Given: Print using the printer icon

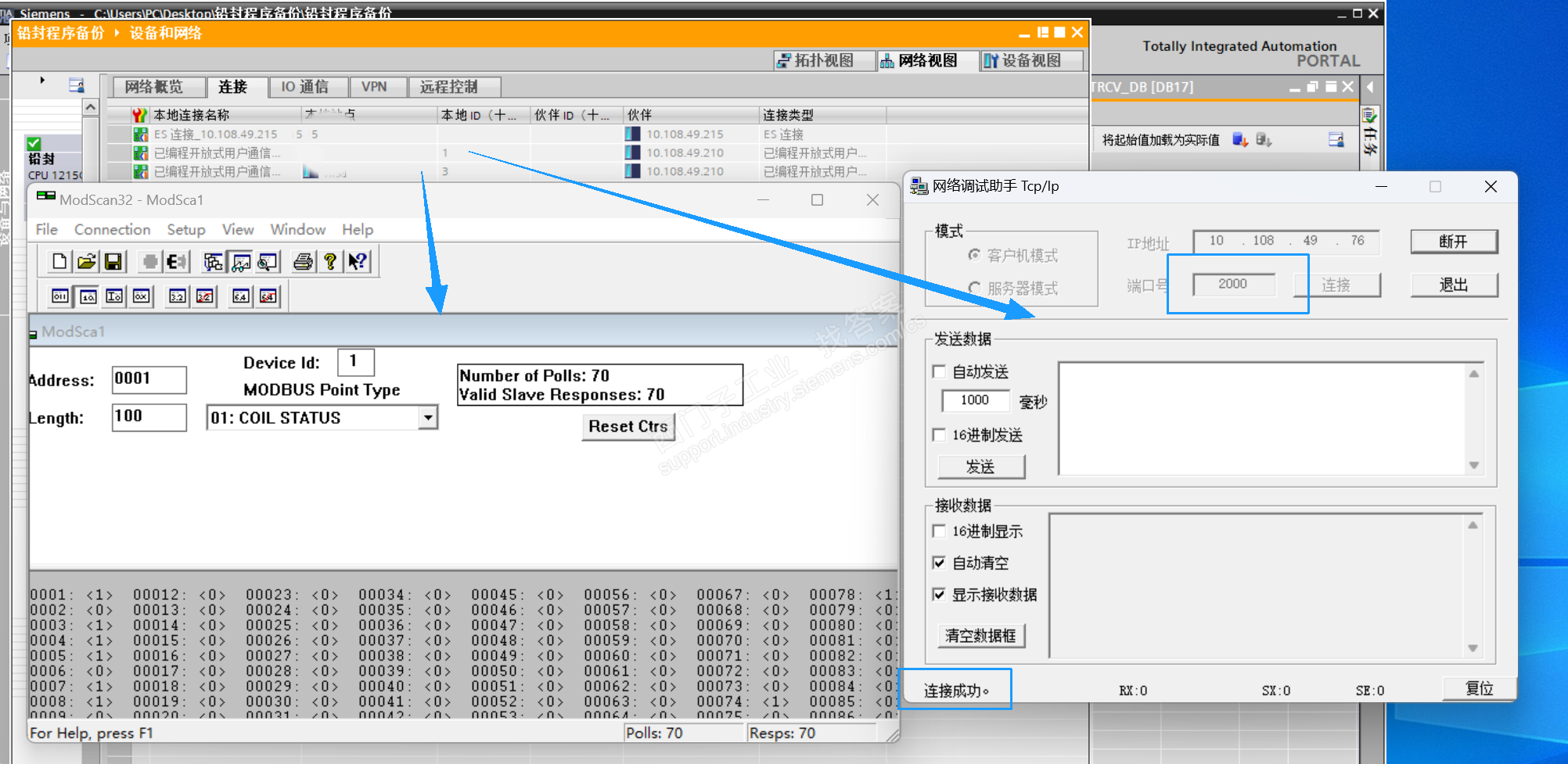Looking at the screenshot, I should coord(303,261).
